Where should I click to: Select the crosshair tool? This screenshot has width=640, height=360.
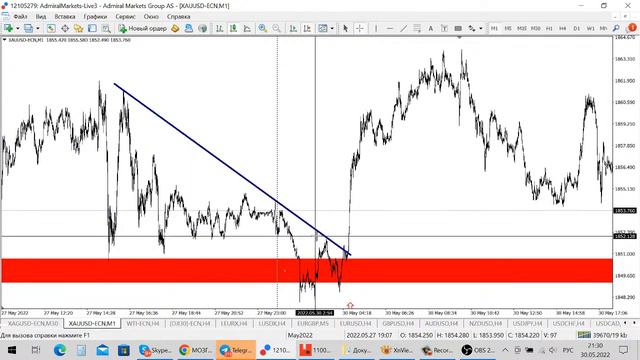(360, 28)
